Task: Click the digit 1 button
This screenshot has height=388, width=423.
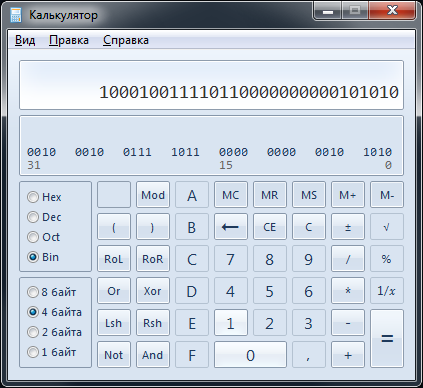Action: coord(231,323)
